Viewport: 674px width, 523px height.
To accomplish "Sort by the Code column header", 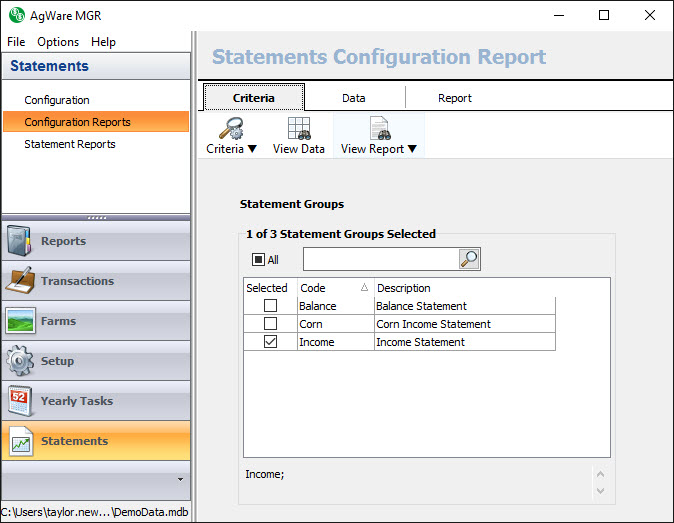I will (x=334, y=288).
